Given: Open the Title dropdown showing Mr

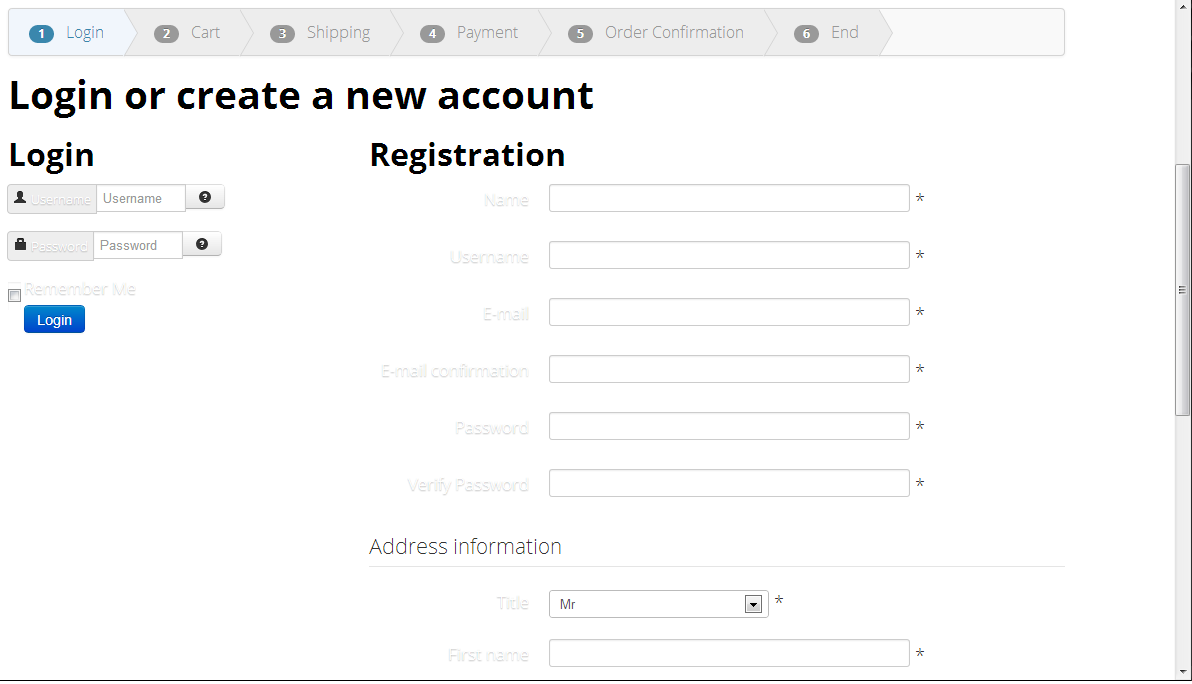Looking at the screenshot, I should click(658, 604).
